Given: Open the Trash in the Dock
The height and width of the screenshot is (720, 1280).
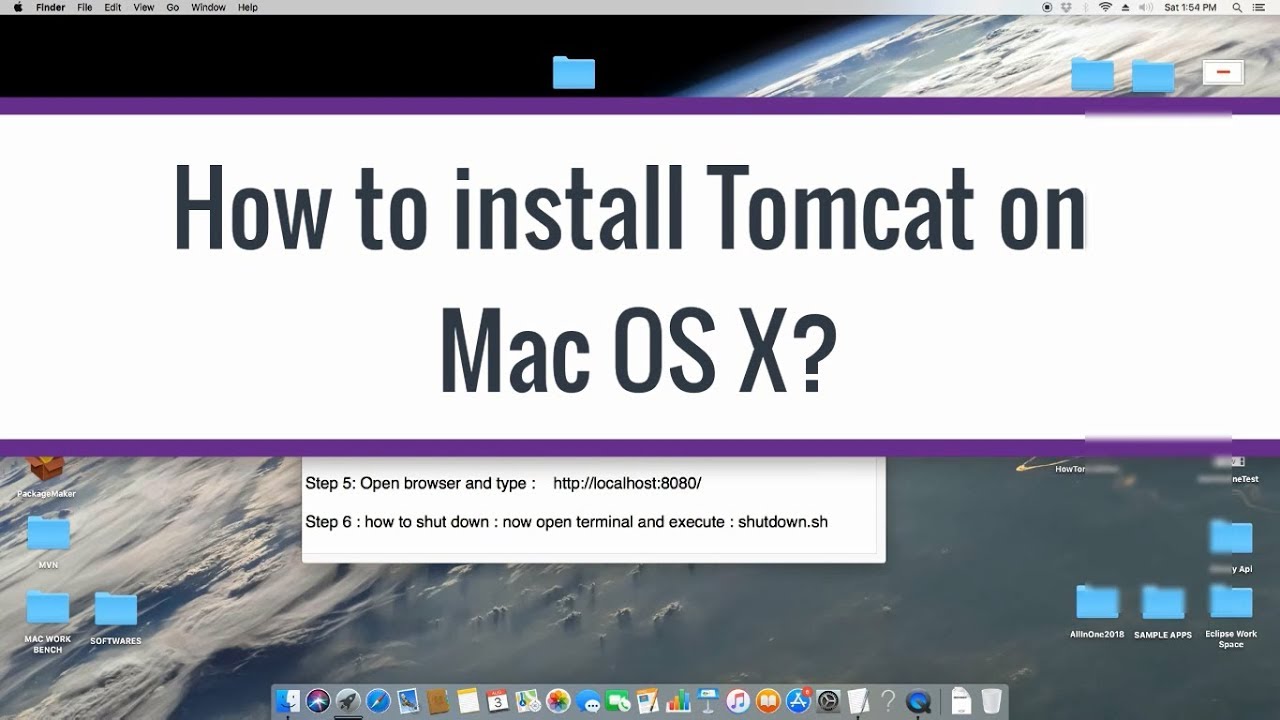Looking at the screenshot, I should click(991, 701).
